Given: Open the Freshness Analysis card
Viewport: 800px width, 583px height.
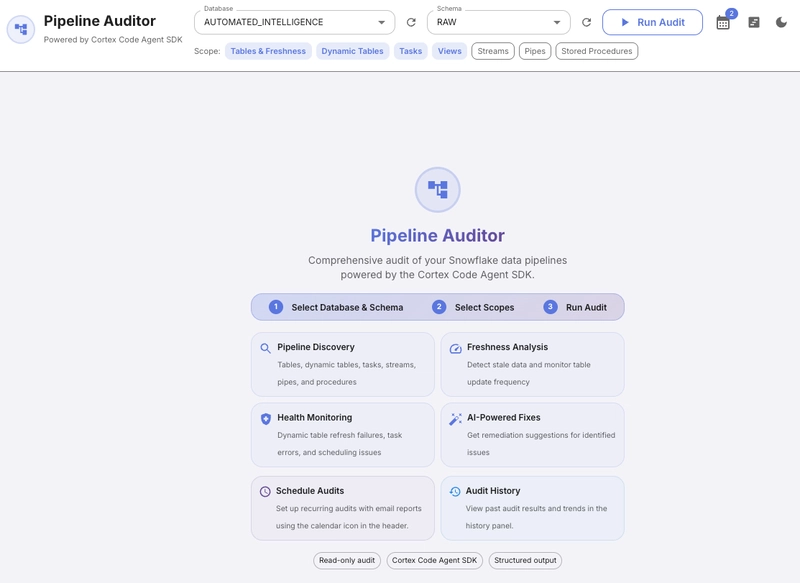Looking at the screenshot, I should (x=533, y=365).
